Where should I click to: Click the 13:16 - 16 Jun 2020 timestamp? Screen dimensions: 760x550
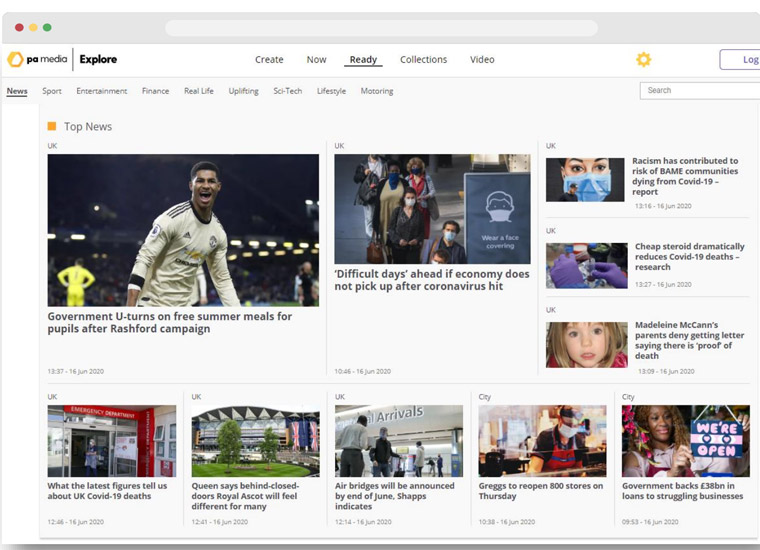(663, 206)
